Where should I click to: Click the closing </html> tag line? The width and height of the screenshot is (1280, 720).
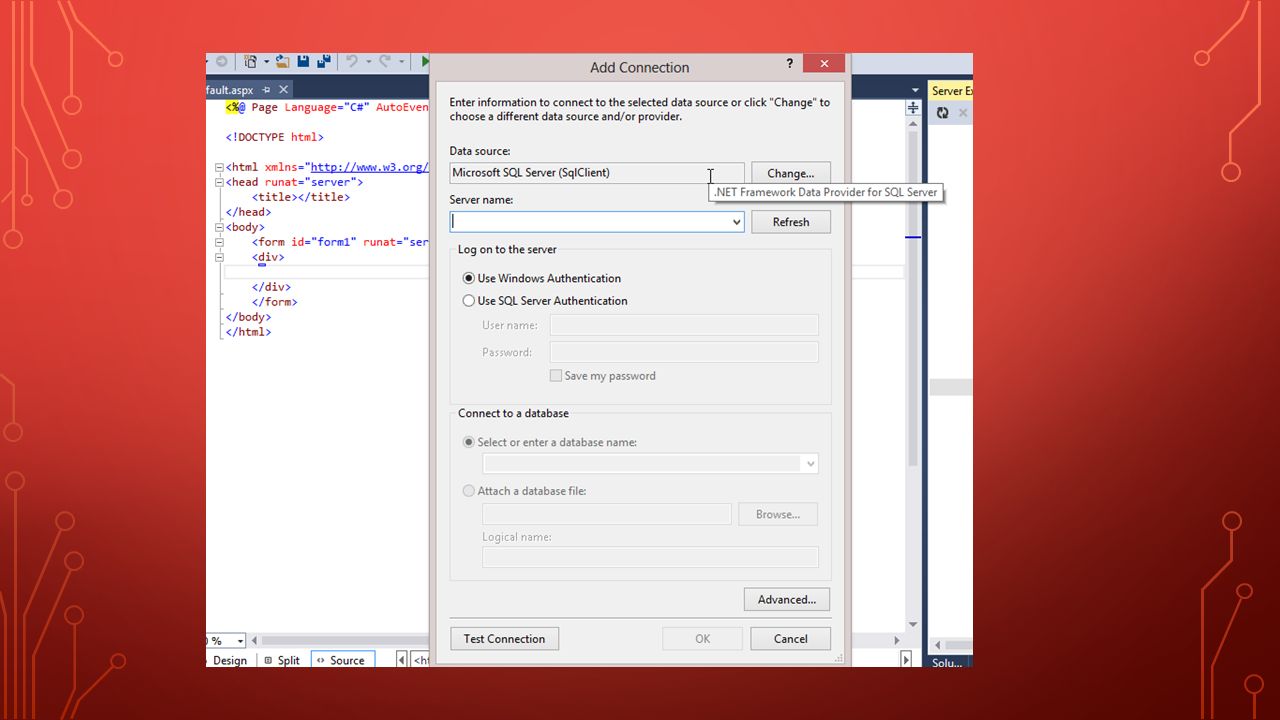pos(248,332)
